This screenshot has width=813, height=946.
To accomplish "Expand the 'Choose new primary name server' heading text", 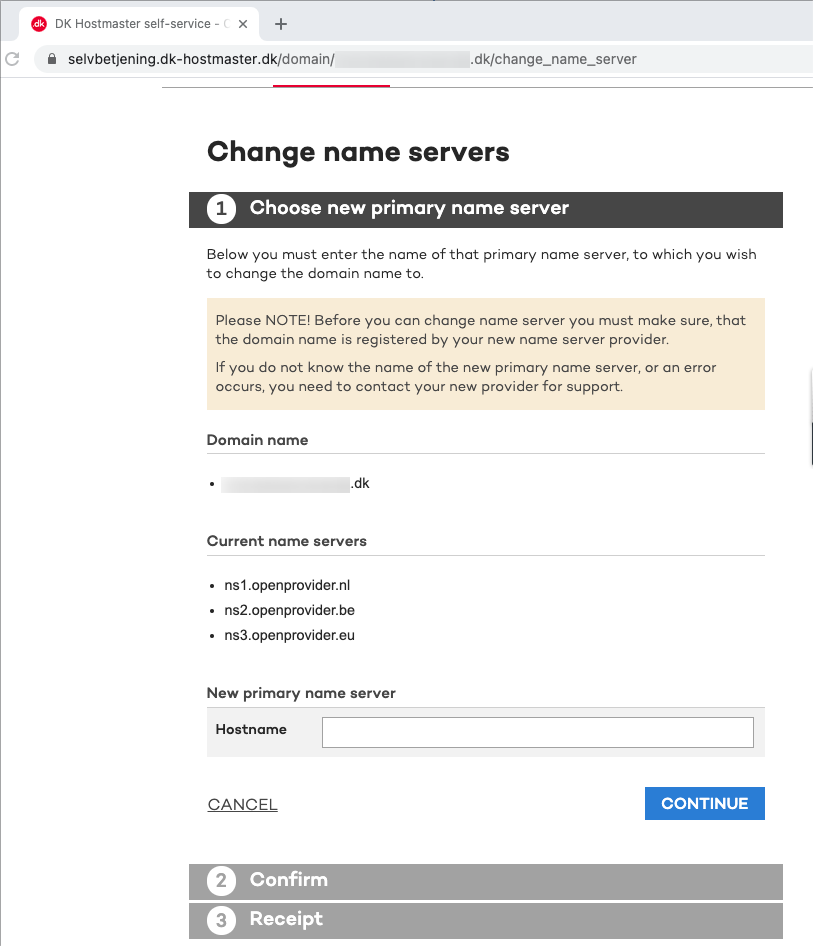I will pos(409,208).
